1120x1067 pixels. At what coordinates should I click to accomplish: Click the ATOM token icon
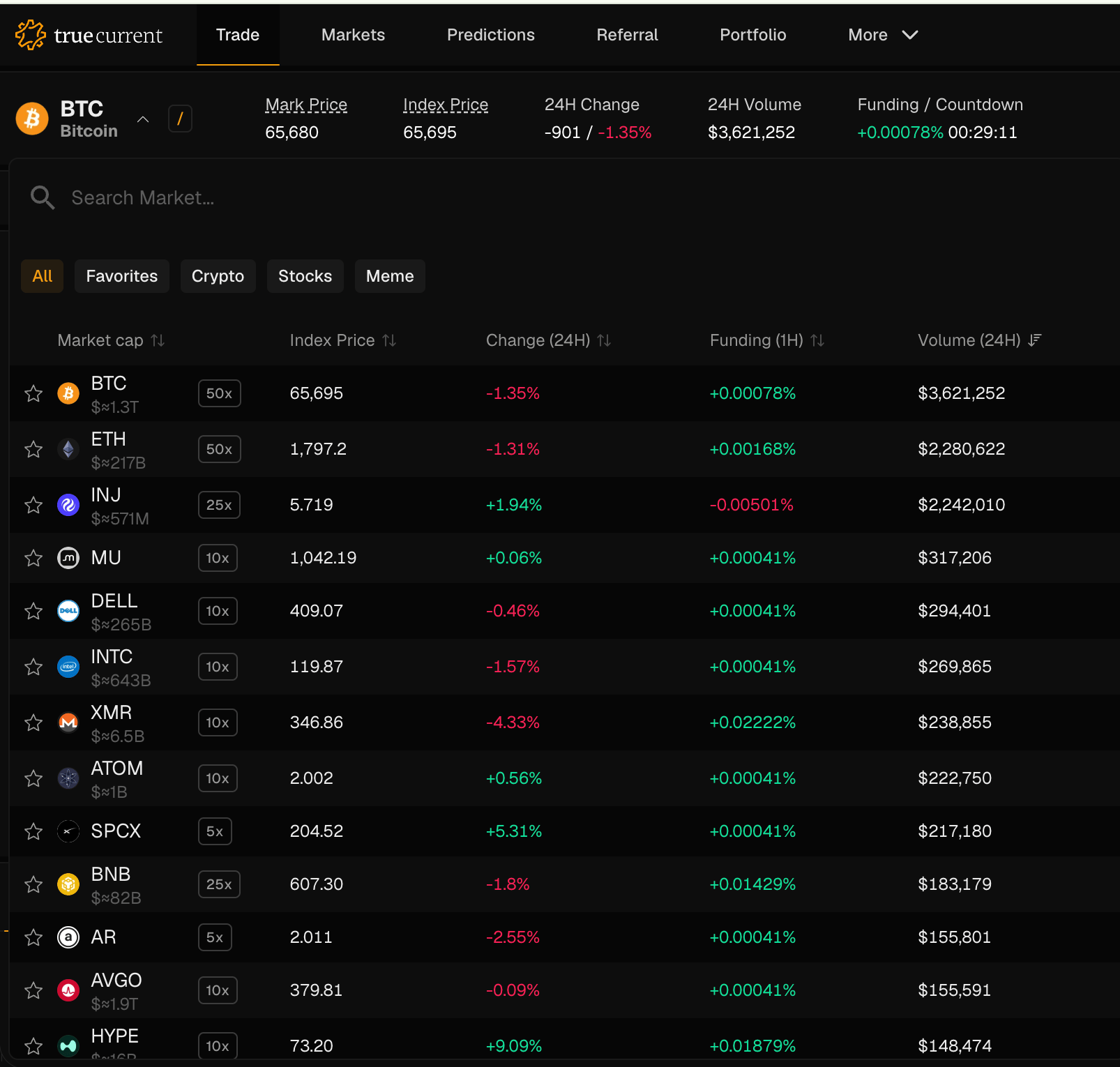[68, 778]
